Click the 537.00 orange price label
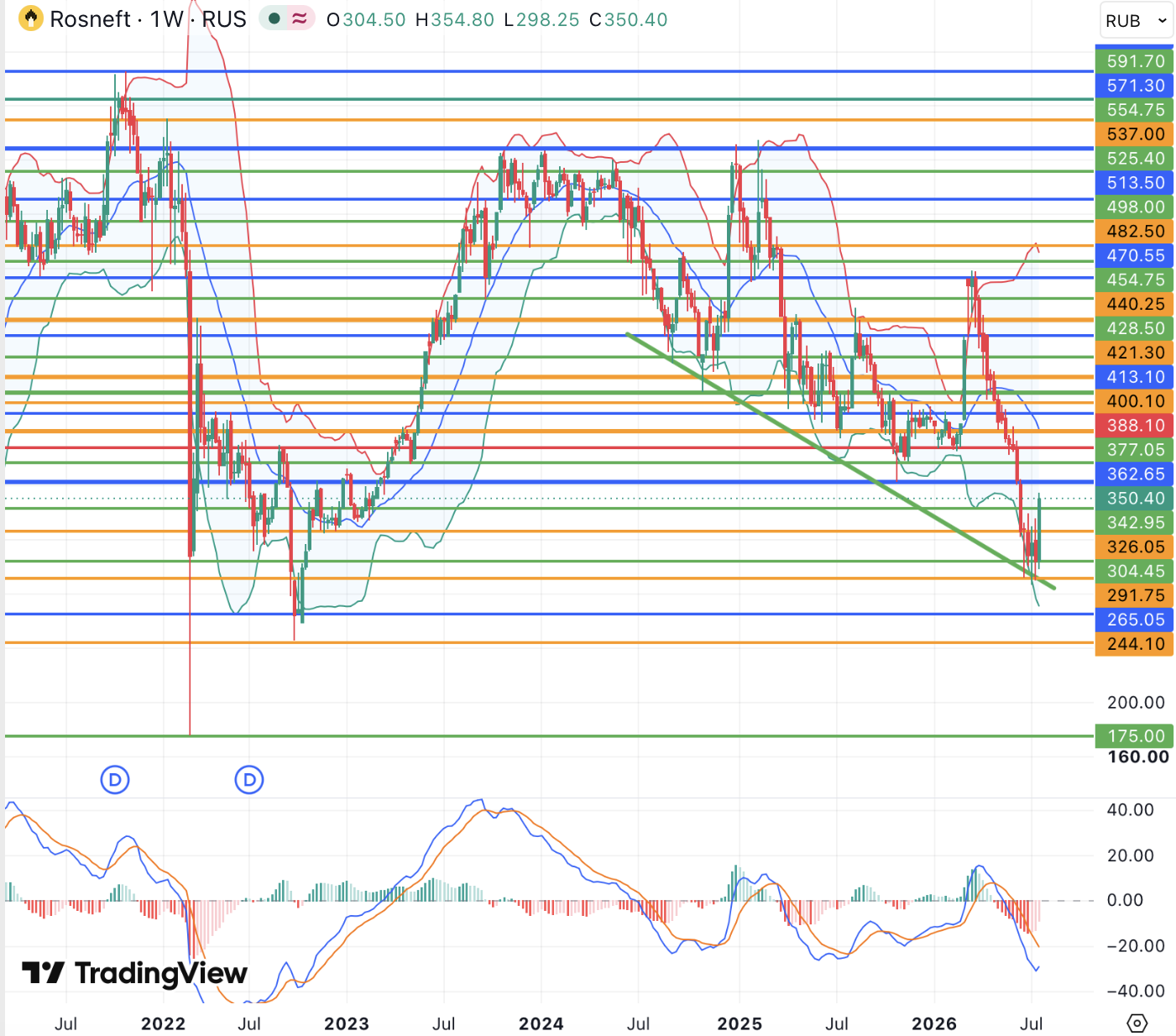Viewport: 1176px width, 1036px height. [1135, 134]
